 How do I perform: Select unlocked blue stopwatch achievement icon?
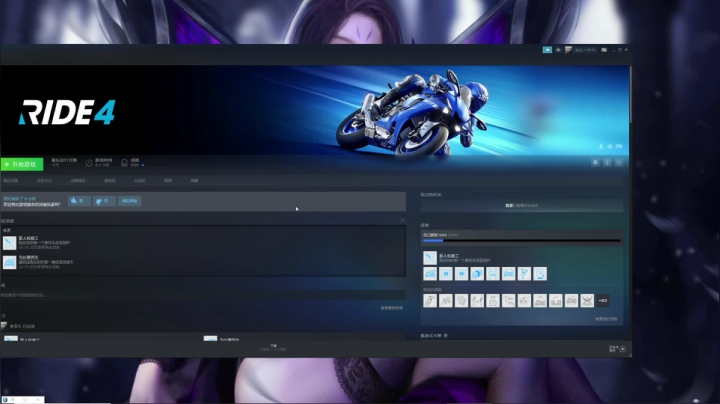pyautogui.click(x=540, y=274)
